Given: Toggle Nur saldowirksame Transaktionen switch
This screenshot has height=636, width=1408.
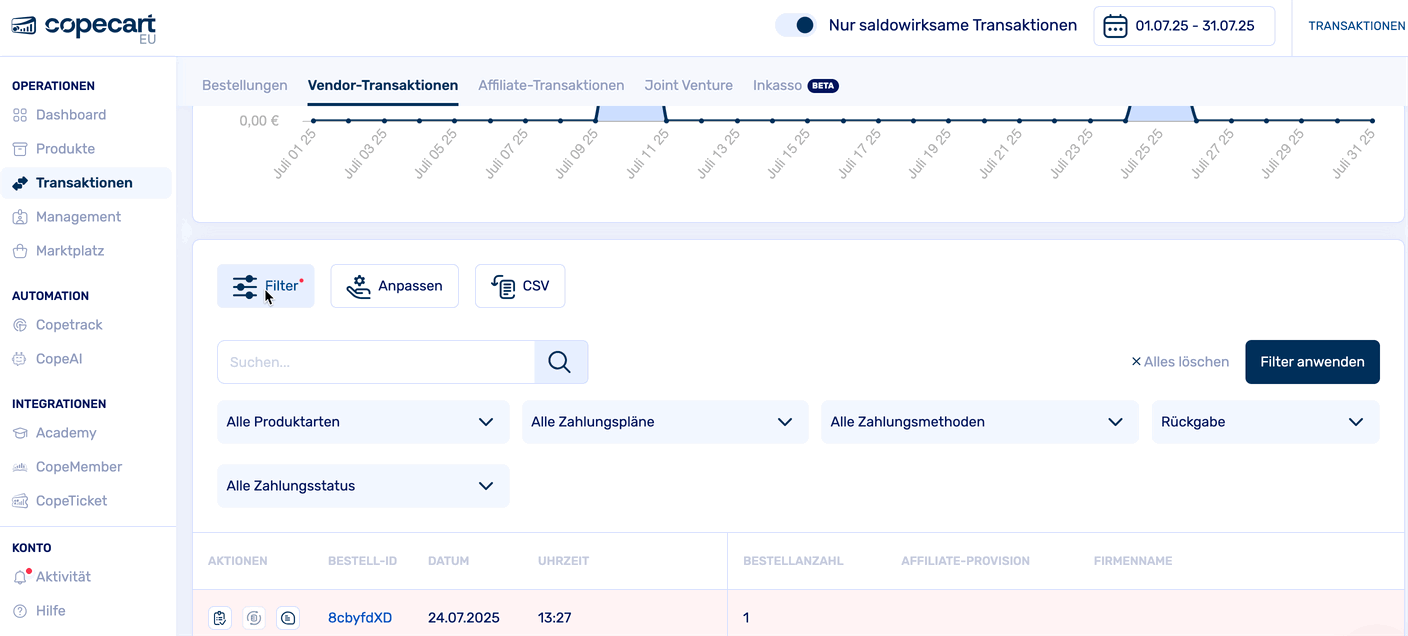Looking at the screenshot, I should tap(796, 26).
